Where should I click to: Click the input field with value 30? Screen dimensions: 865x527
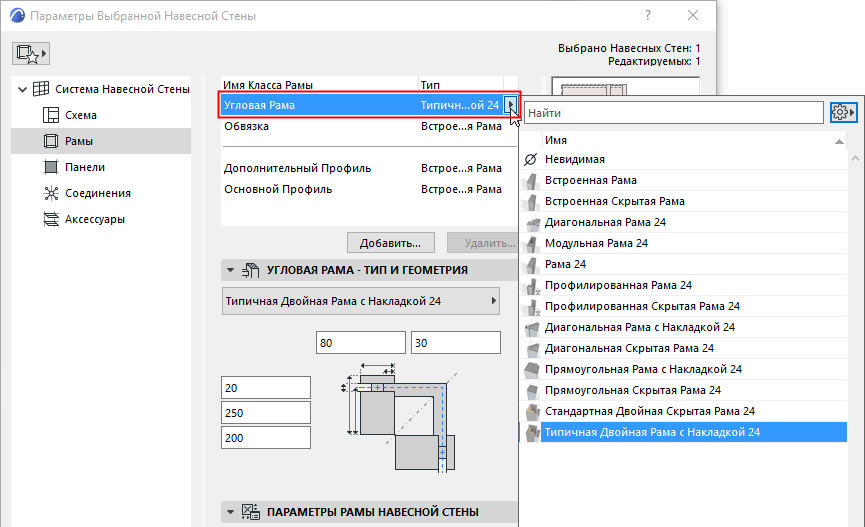[x=456, y=343]
